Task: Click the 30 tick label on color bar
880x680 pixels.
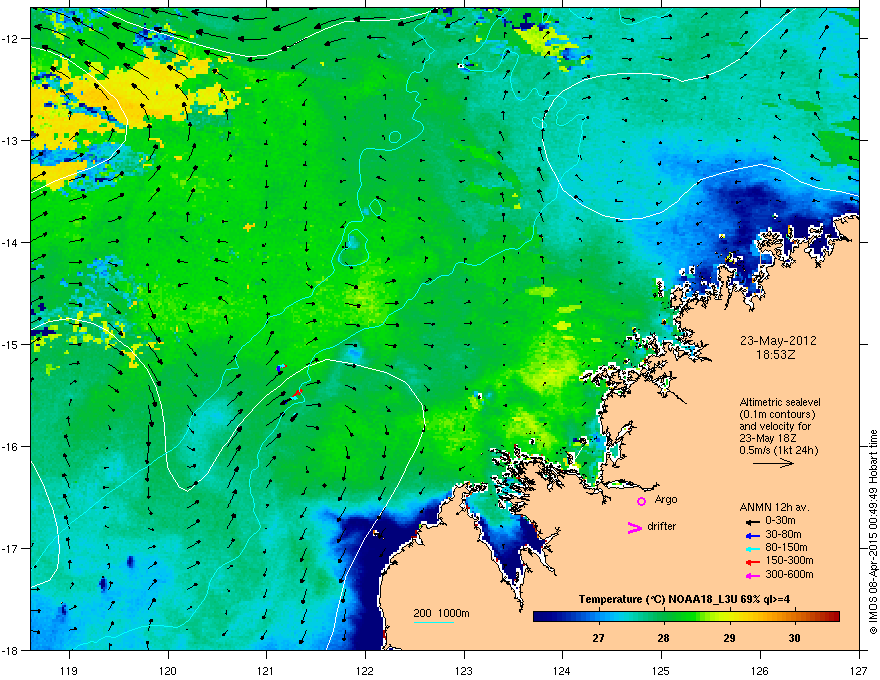Action: [794, 638]
